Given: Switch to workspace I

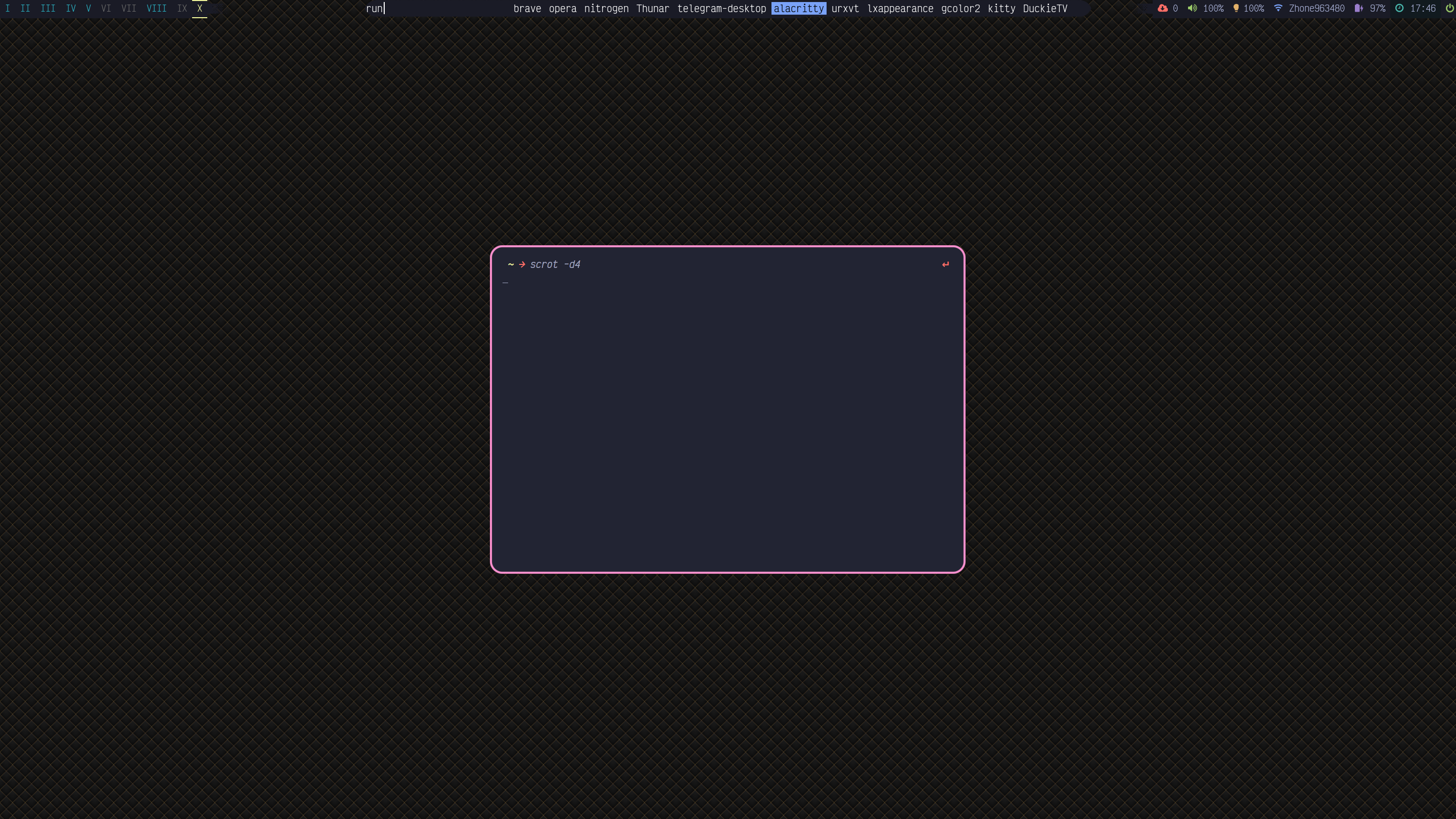Looking at the screenshot, I should coord(8,9).
